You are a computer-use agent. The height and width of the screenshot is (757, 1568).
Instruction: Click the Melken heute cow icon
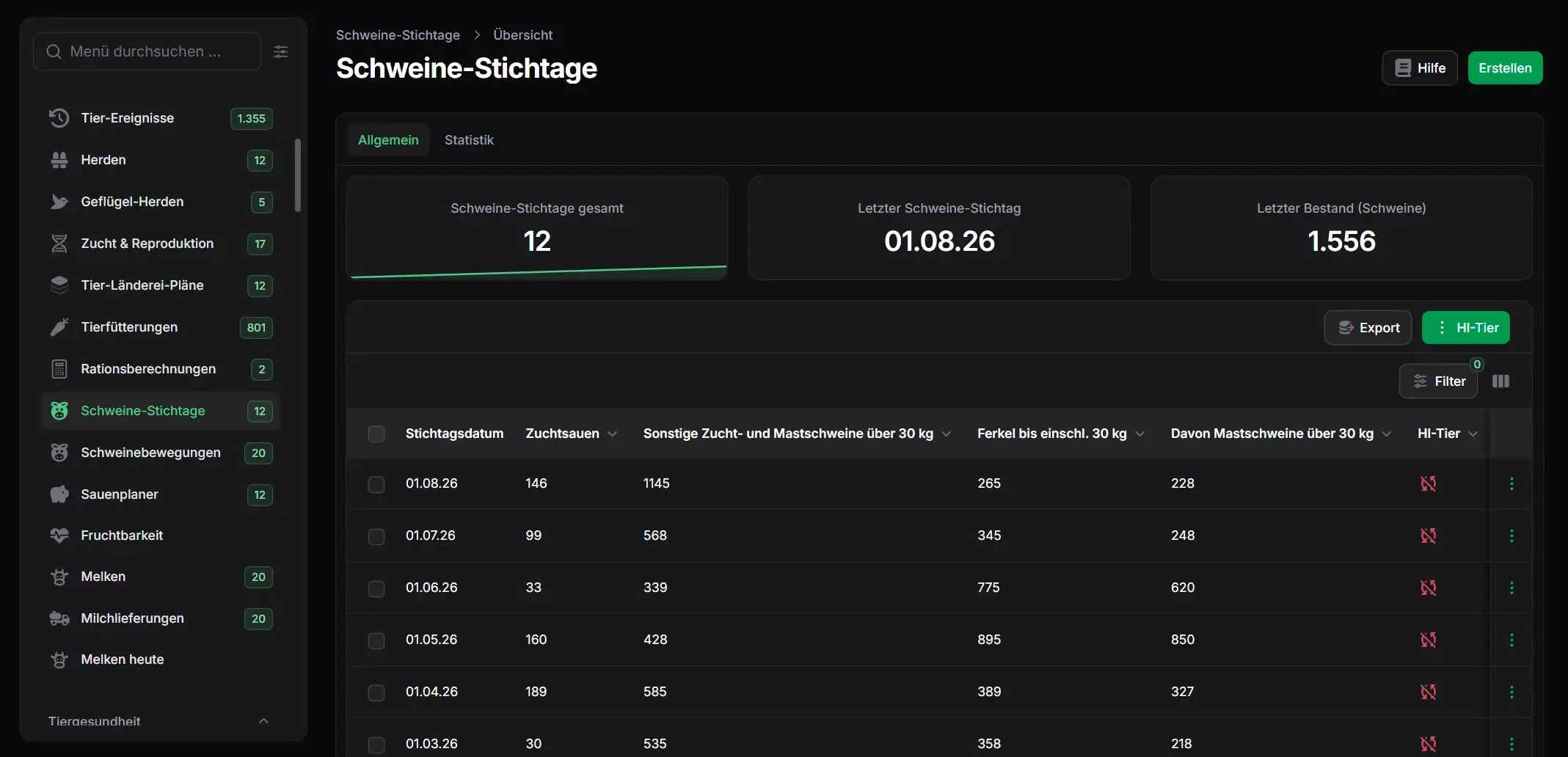tap(59, 659)
